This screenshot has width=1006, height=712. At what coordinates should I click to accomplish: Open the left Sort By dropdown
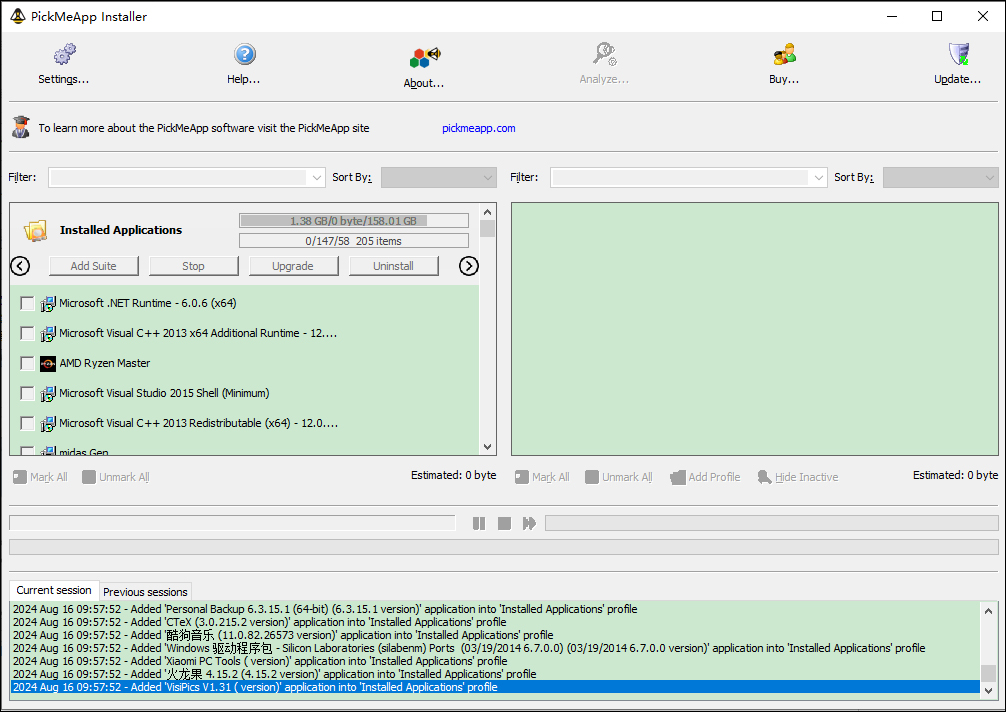click(x=439, y=178)
